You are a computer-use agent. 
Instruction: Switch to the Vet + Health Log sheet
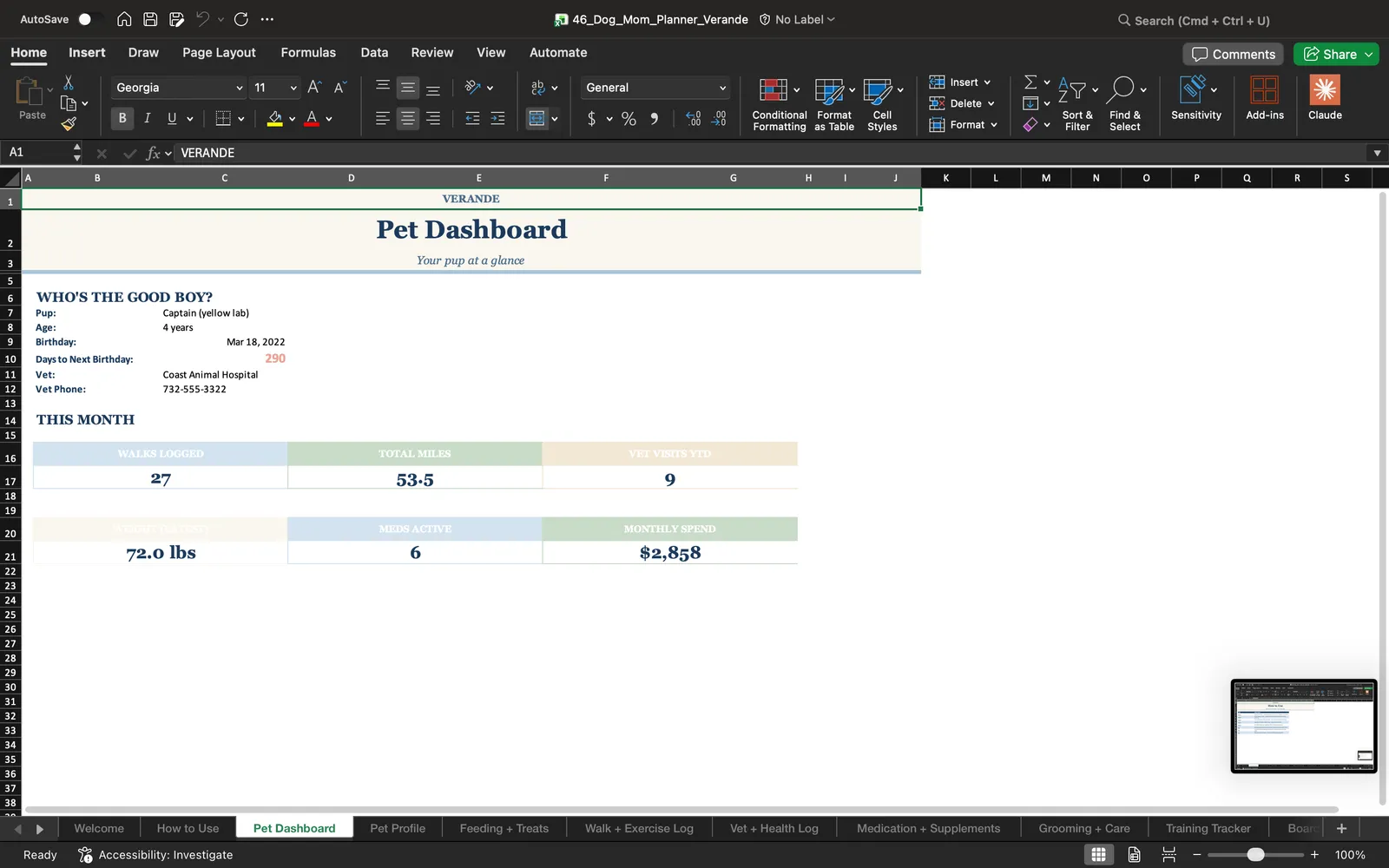(x=774, y=828)
